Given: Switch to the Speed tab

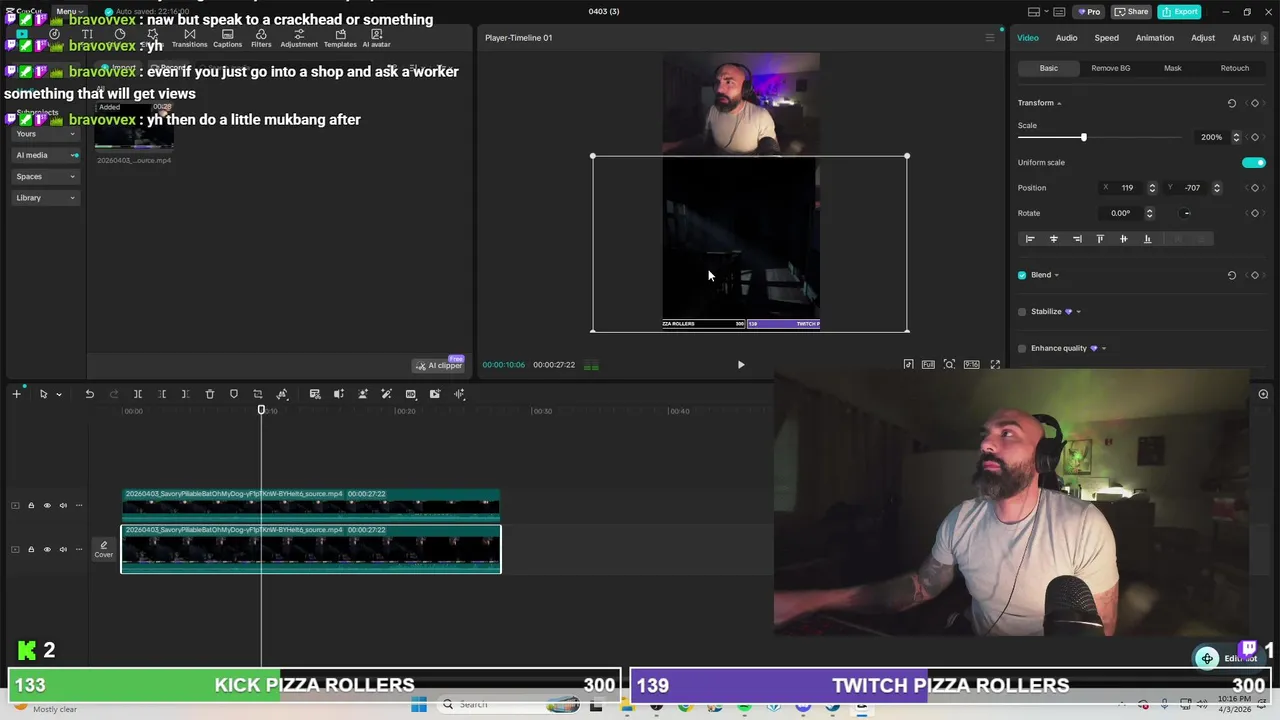Looking at the screenshot, I should (1106, 38).
